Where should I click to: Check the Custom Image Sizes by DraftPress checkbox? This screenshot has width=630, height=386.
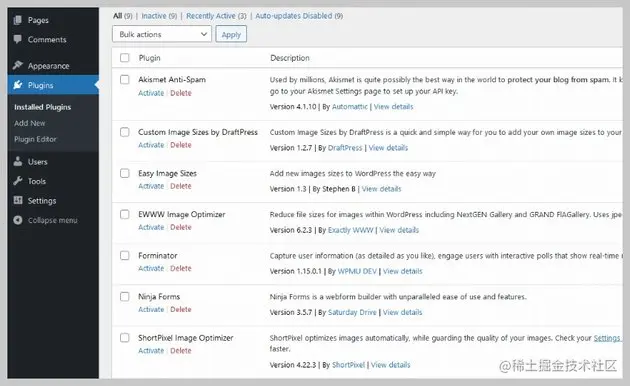(125, 132)
